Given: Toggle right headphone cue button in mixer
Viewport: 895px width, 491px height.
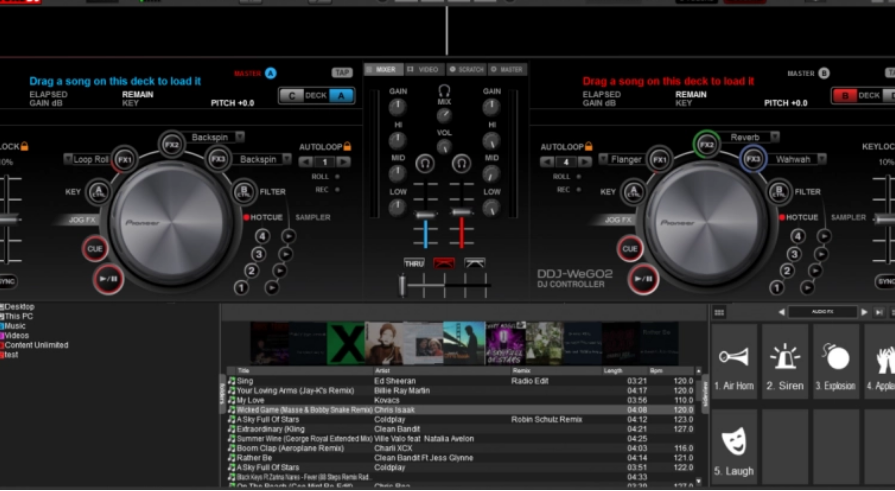Looking at the screenshot, I should coord(461,164).
